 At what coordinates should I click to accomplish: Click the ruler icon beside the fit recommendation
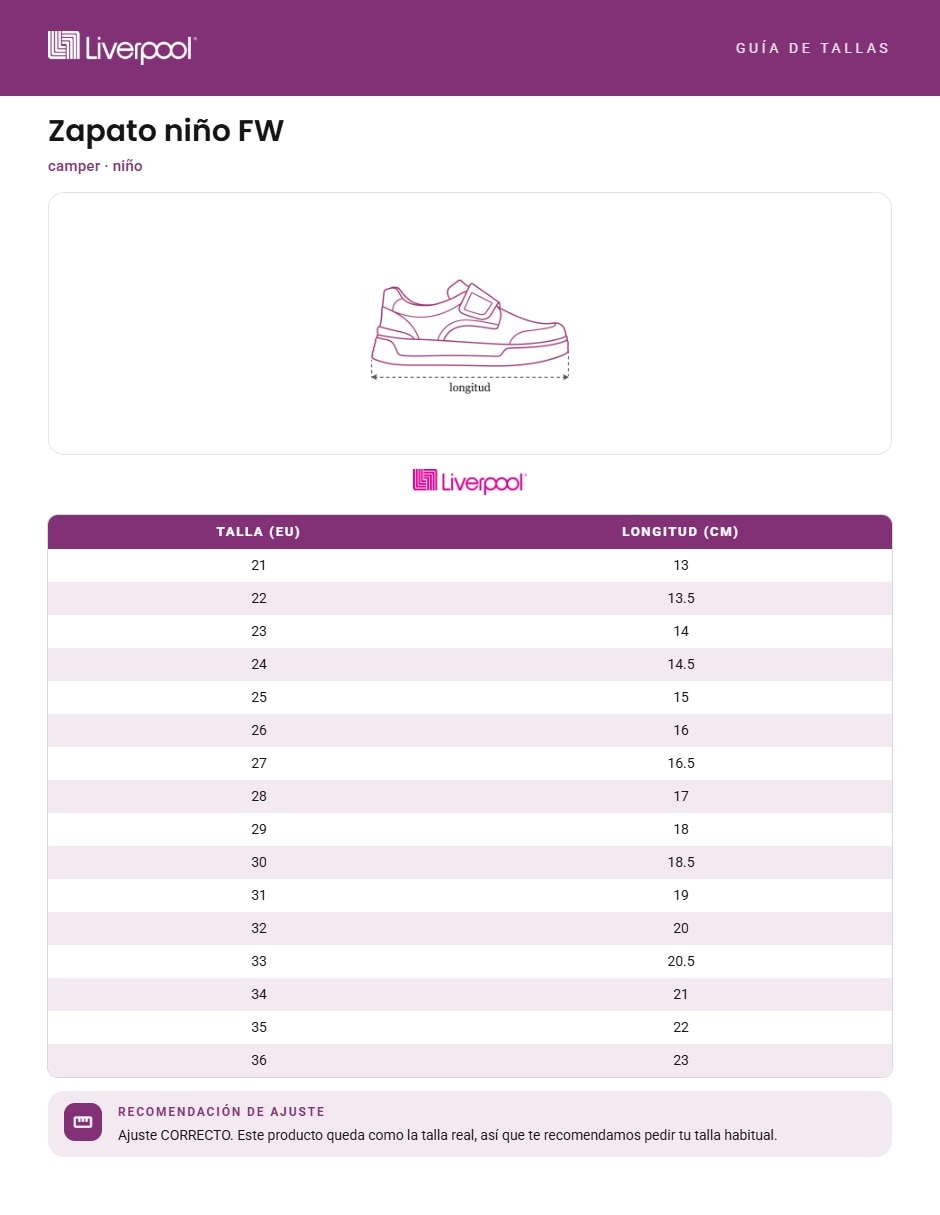coord(83,1122)
